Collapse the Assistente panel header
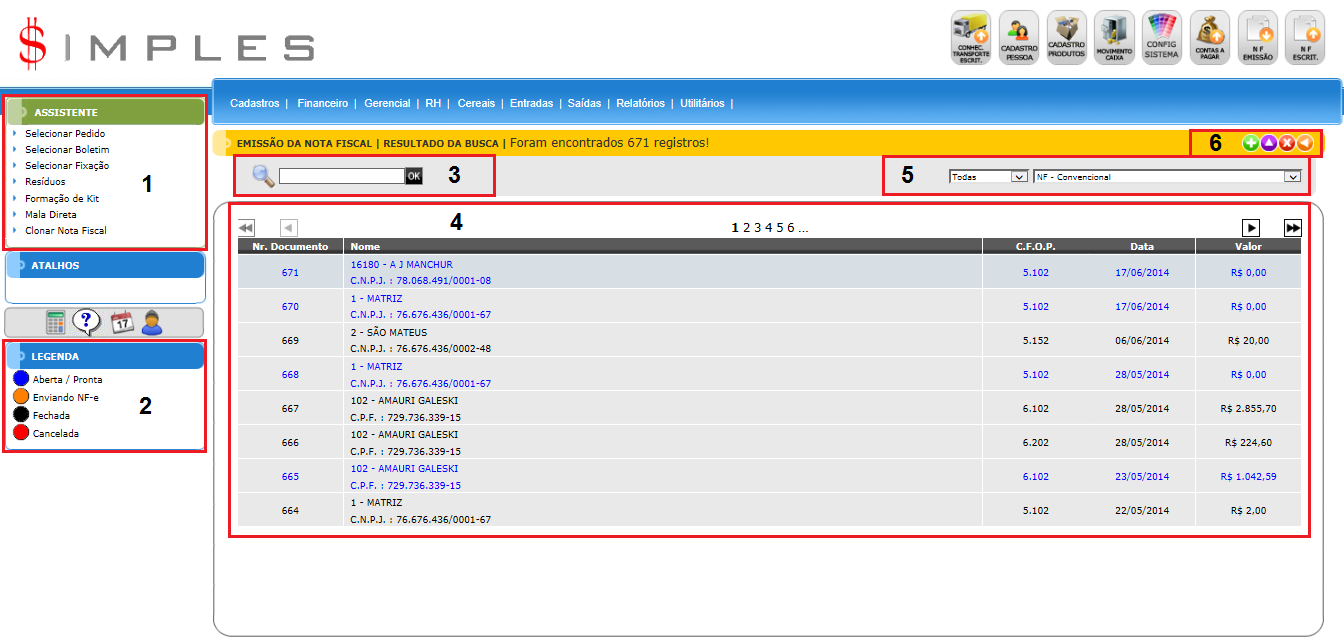Screen dimensions: 1344x641 [x=105, y=112]
